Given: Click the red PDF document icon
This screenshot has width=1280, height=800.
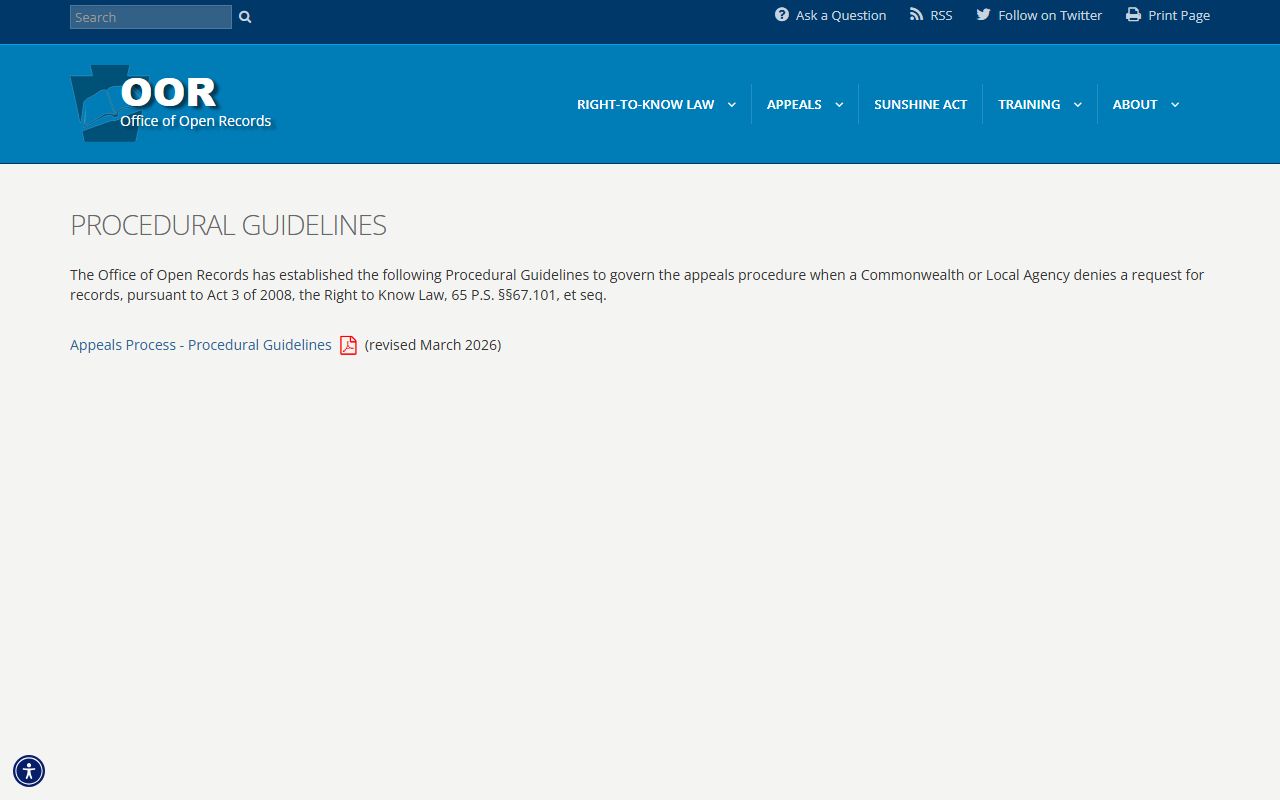Looking at the screenshot, I should pyautogui.click(x=348, y=345).
